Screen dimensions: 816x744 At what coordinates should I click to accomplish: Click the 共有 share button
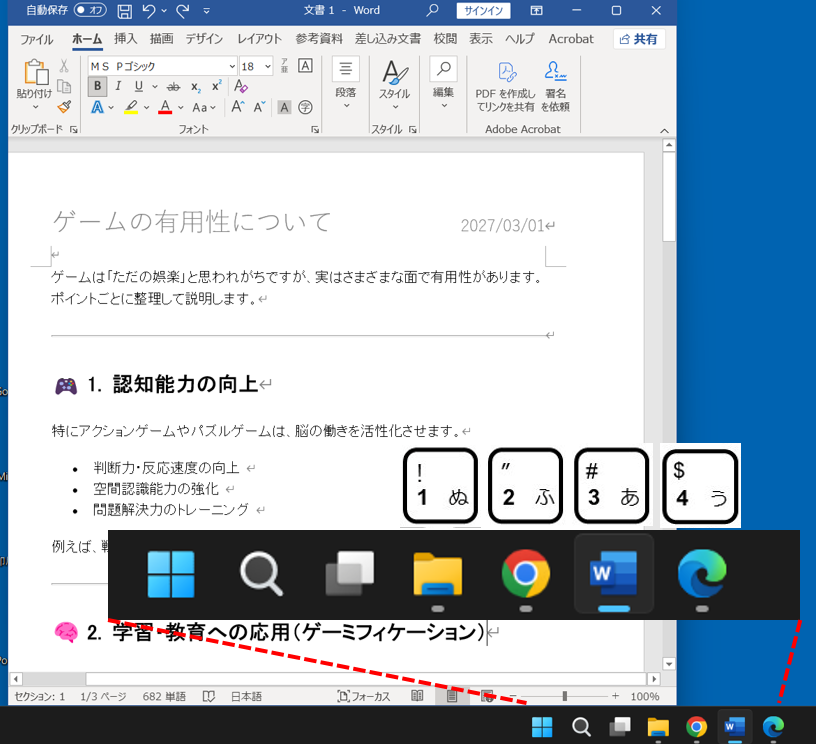639,39
